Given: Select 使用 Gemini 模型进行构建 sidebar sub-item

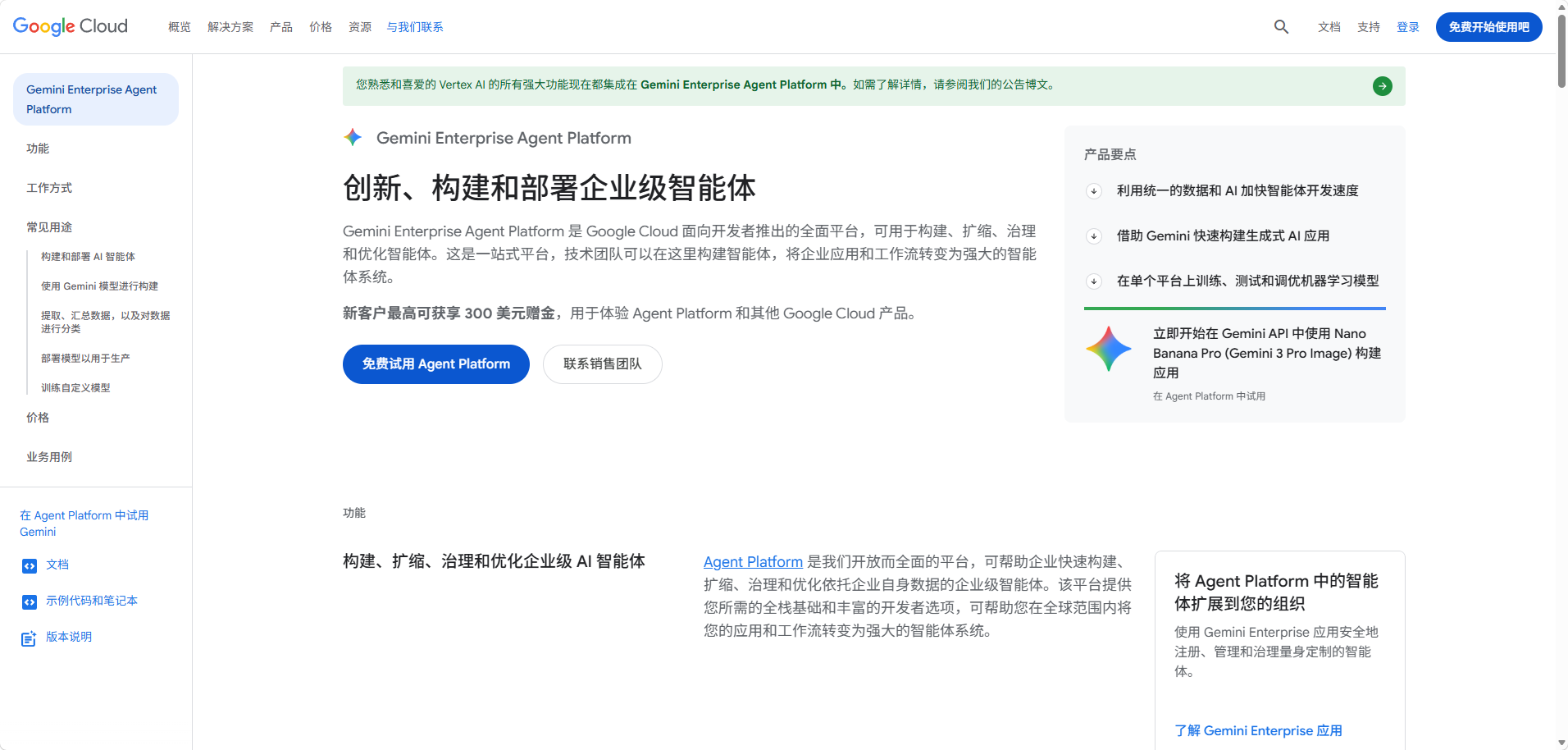Looking at the screenshot, I should 99,286.
